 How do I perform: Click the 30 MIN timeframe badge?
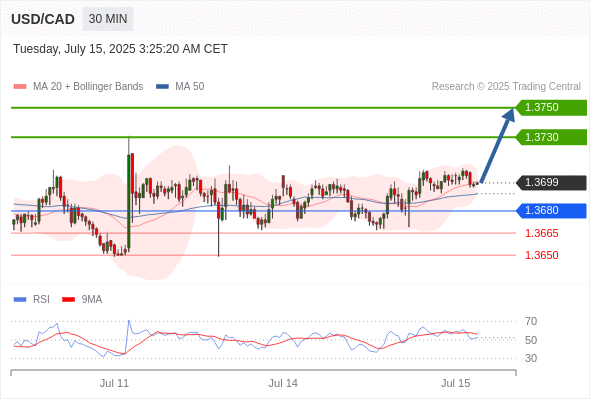click(108, 19)
